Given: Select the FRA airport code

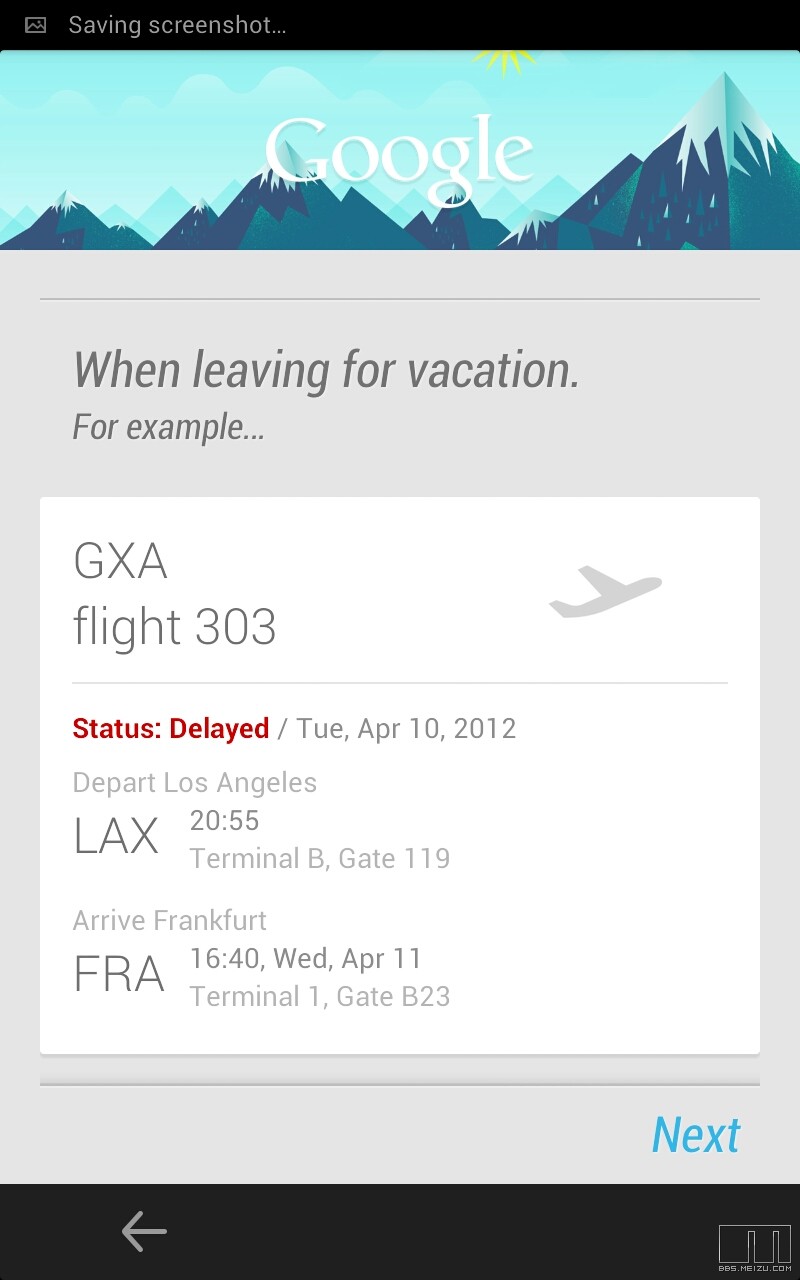Looking at the screenshot, I should (119, 975).
